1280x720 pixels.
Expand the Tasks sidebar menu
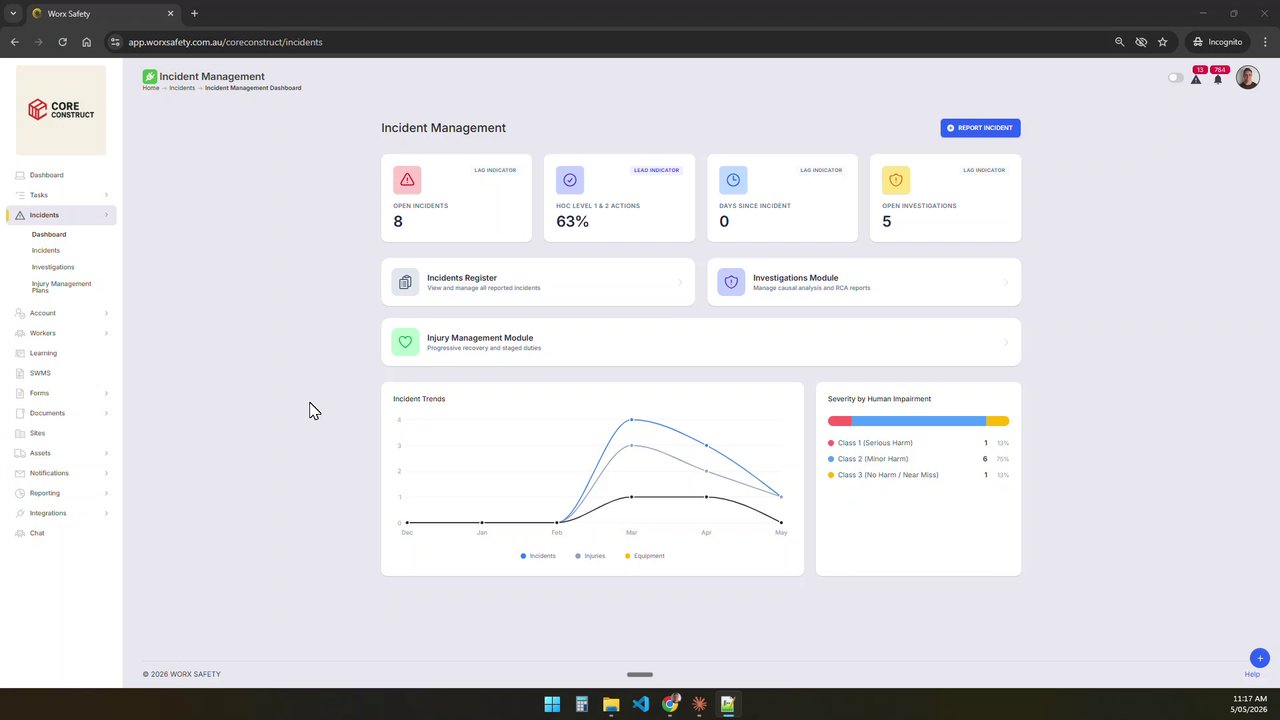[61, 195]
